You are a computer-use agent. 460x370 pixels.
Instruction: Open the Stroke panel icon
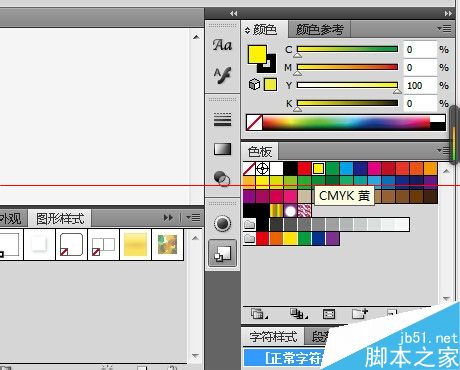coord(222,119)
